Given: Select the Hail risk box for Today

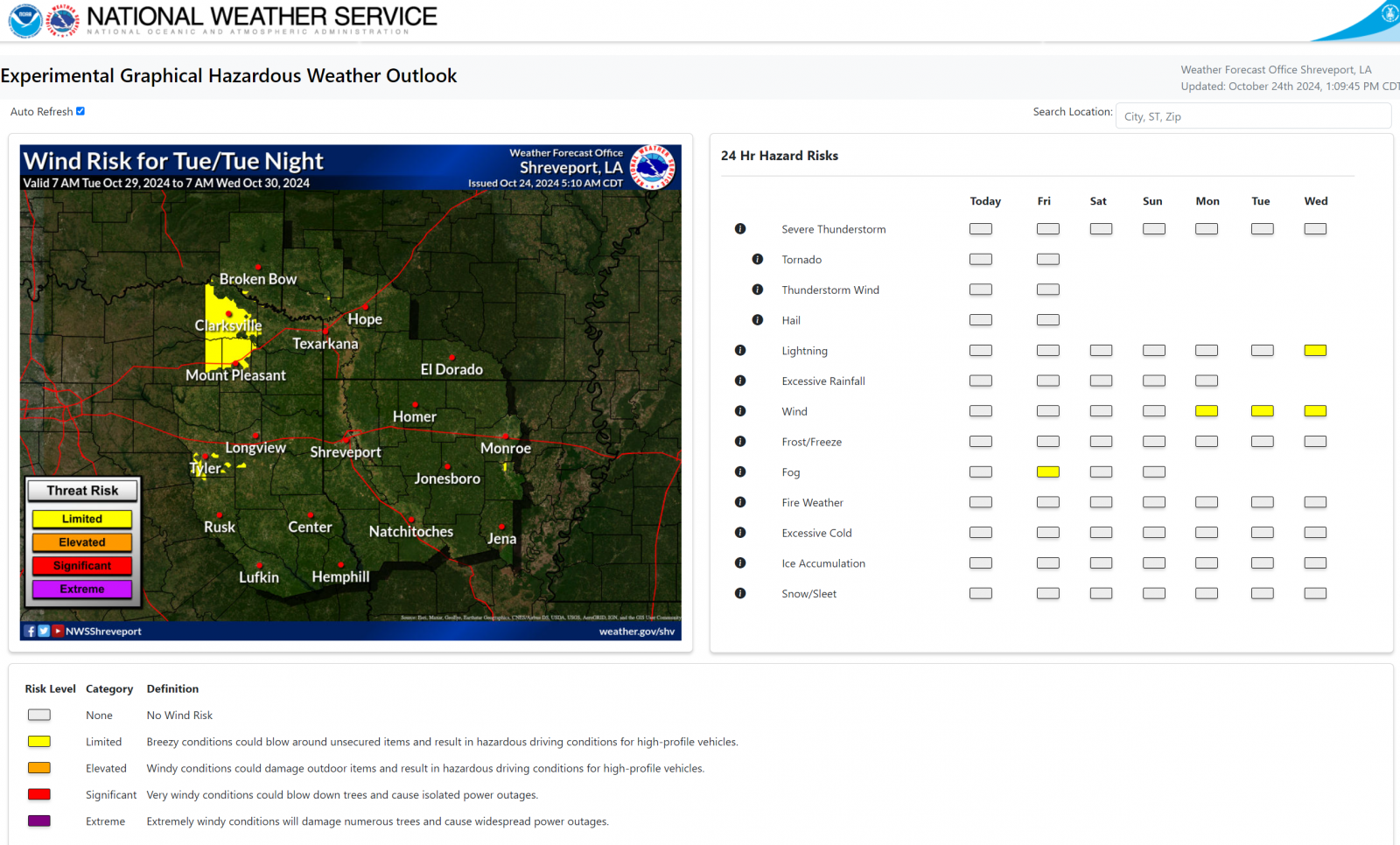Looking at the screenshot, I should point(981,320).
